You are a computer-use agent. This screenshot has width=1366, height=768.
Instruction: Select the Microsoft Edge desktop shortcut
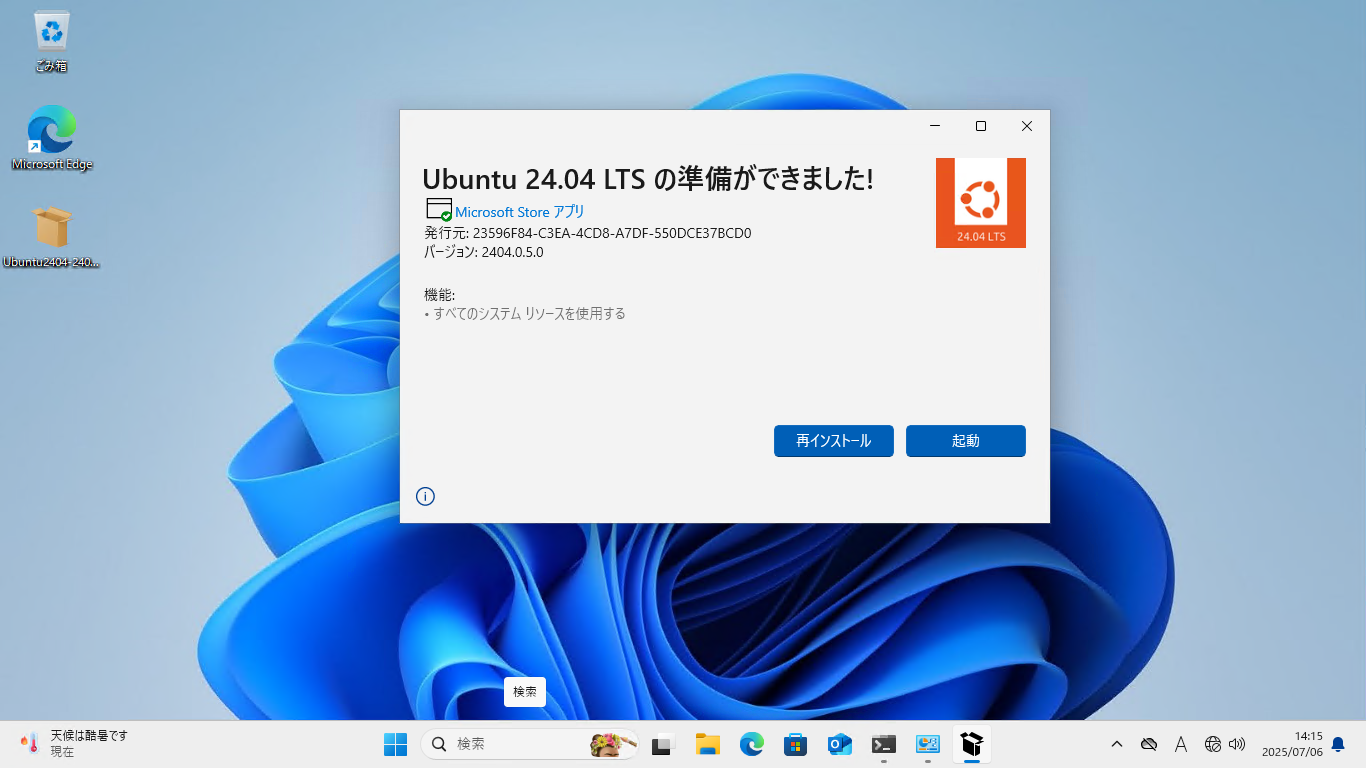point(52,138)
